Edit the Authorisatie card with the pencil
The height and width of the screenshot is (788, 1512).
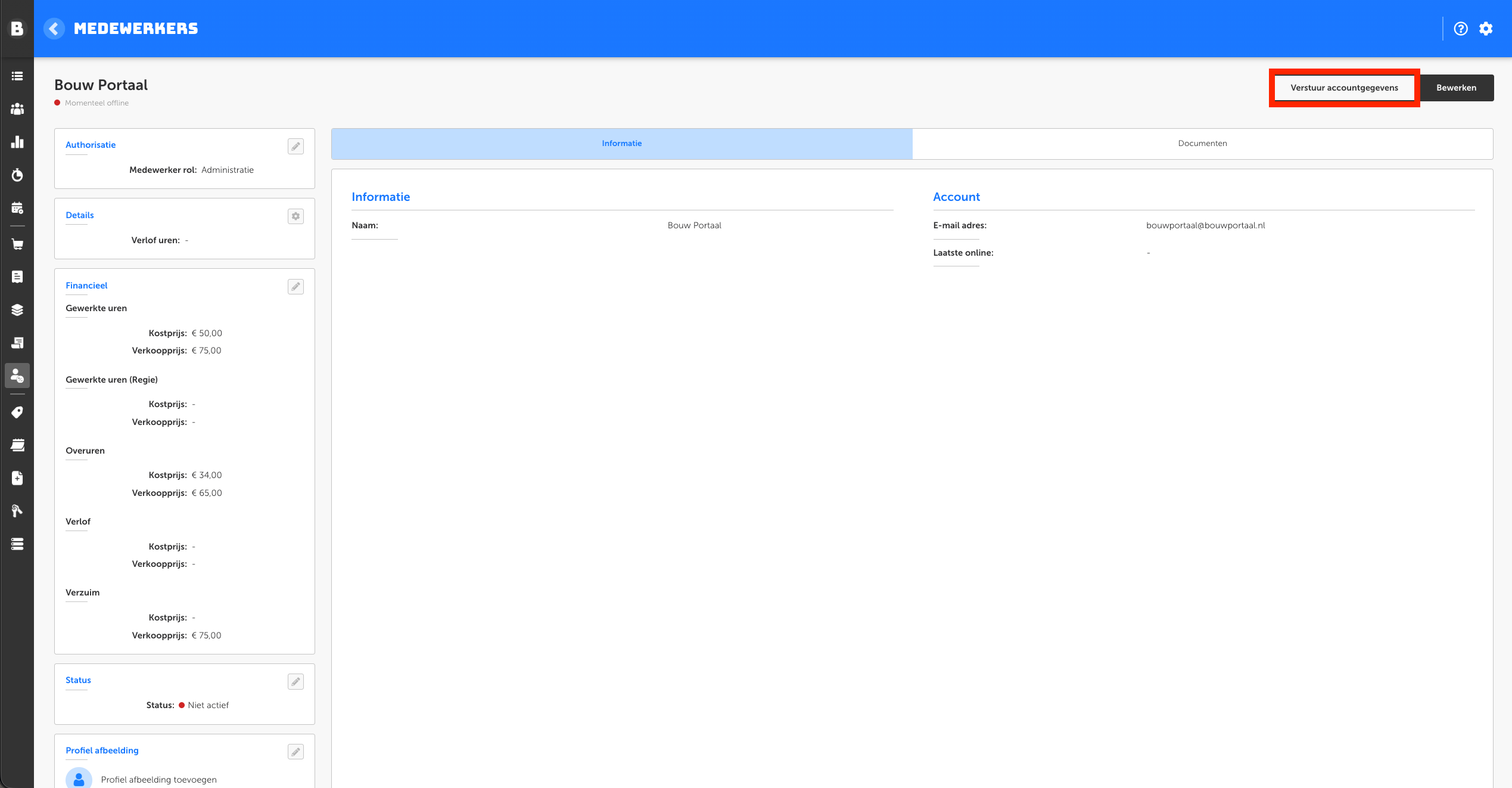[295, 146]
